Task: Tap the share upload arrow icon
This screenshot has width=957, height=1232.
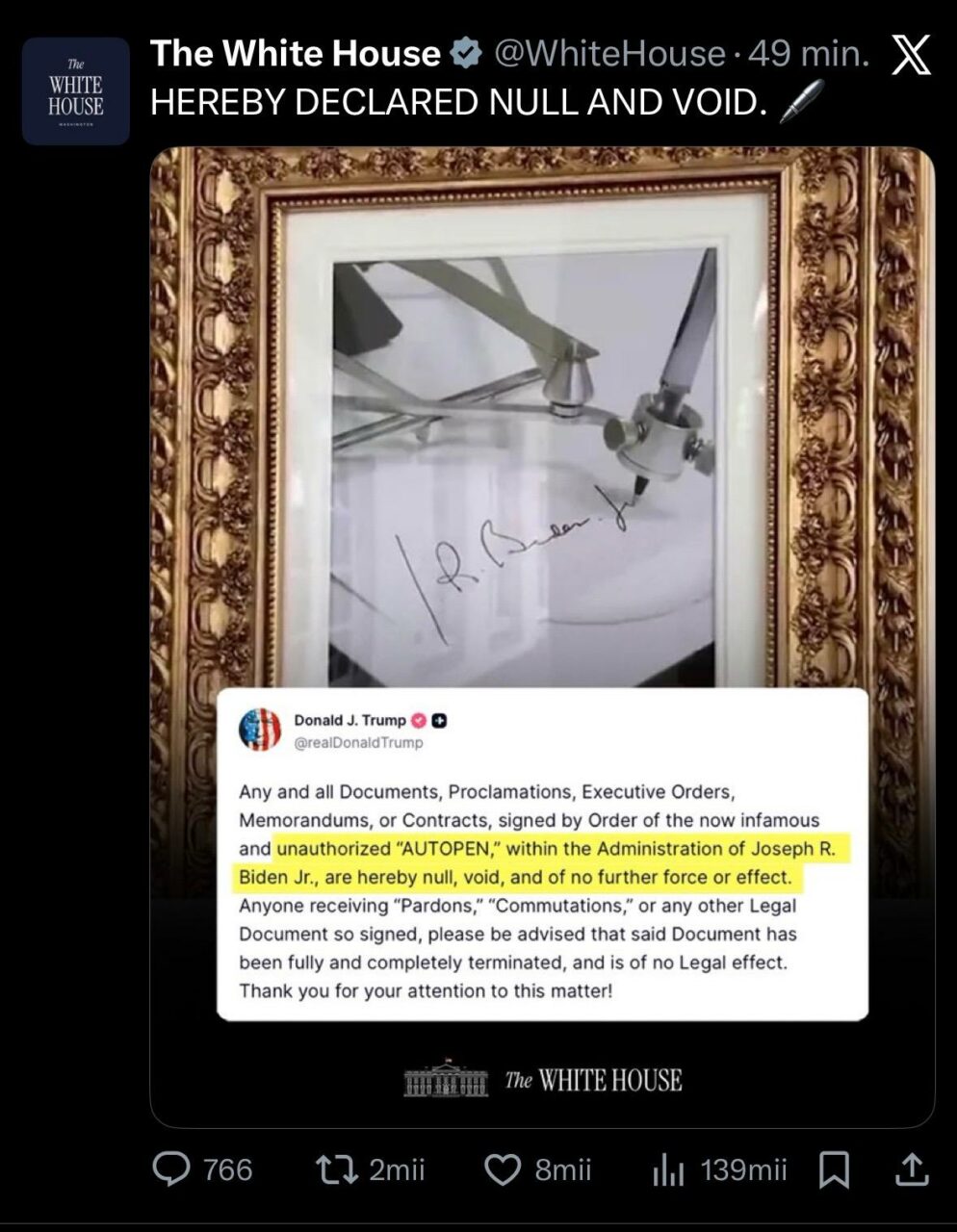Action: (x=911, y=1169)
